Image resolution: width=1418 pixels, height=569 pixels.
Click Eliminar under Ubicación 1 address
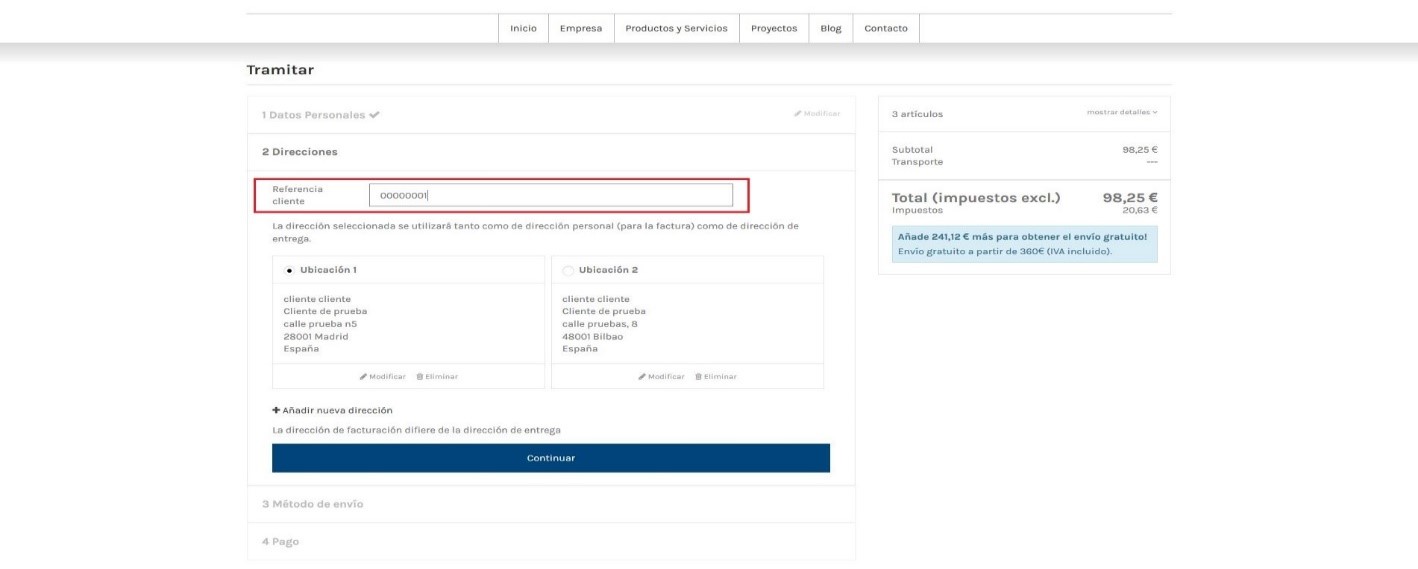point(437,376)
